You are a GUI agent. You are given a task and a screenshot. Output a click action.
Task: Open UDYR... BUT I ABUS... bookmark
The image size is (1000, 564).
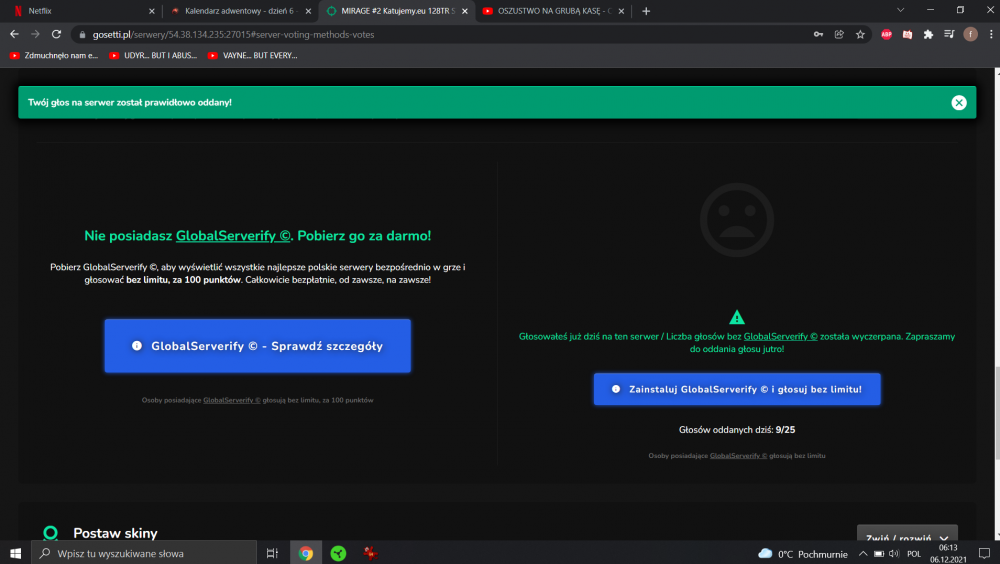(153, 56)
